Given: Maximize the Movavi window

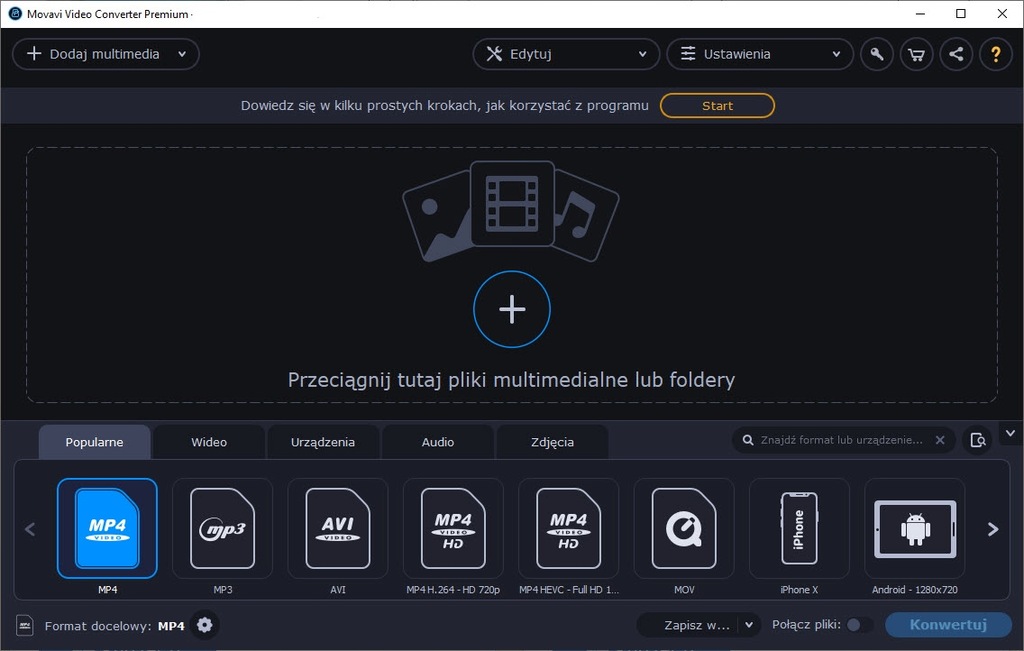Looking at the screenshot, I should pos(961,14).
